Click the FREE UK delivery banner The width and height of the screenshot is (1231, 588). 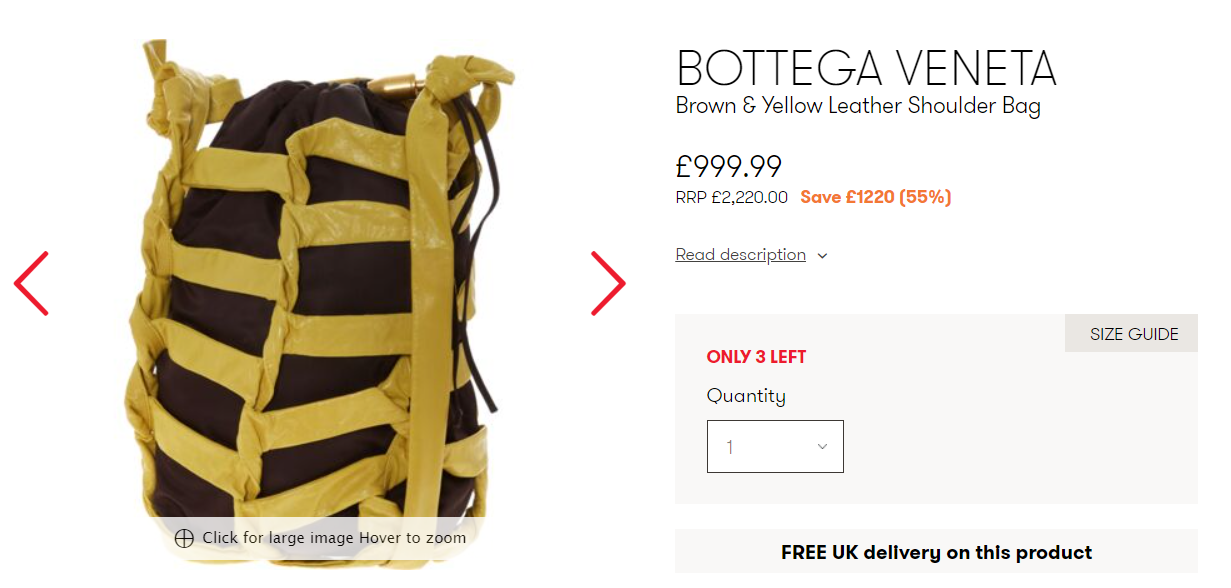tap(936, 552)
